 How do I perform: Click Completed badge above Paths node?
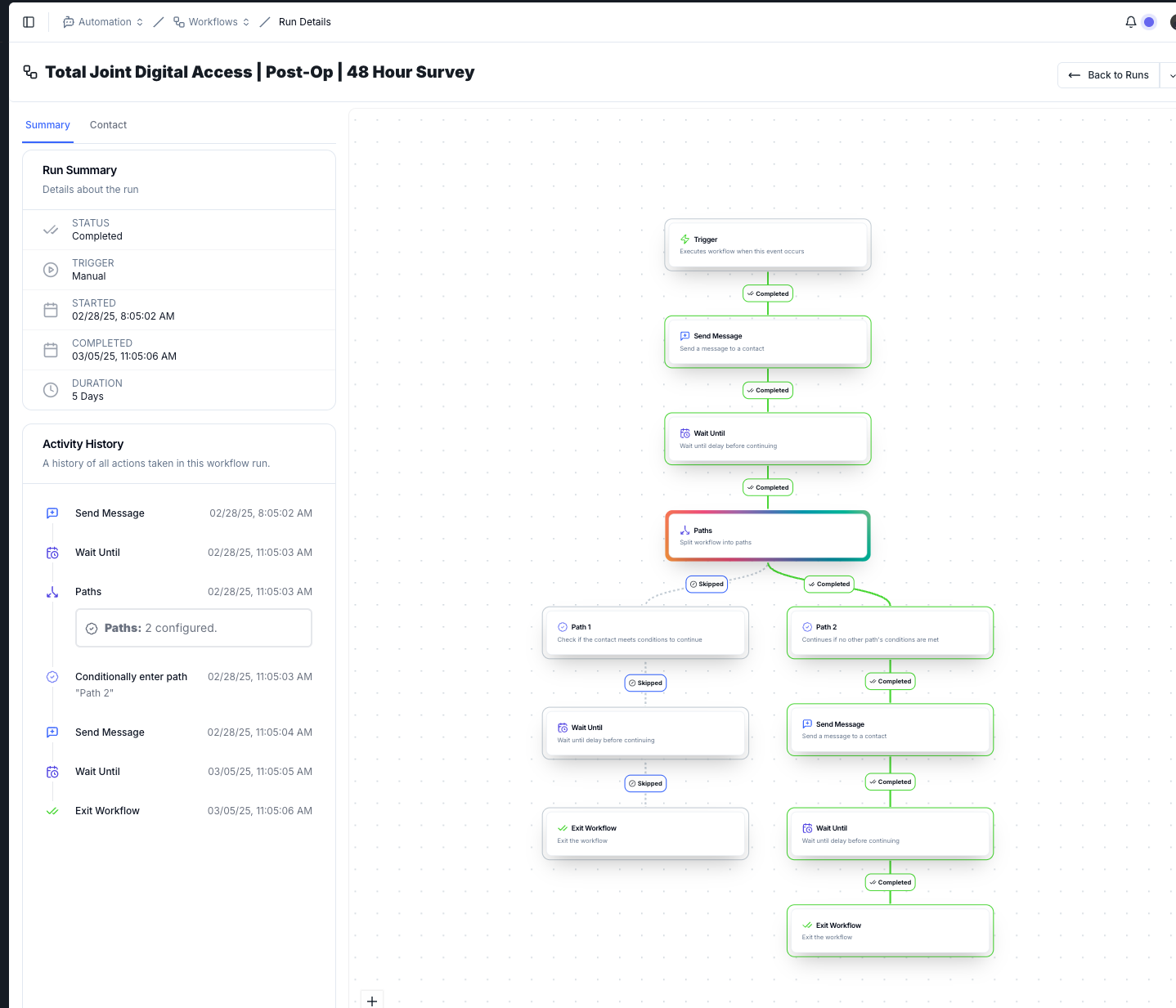click(x=768, y=488)
